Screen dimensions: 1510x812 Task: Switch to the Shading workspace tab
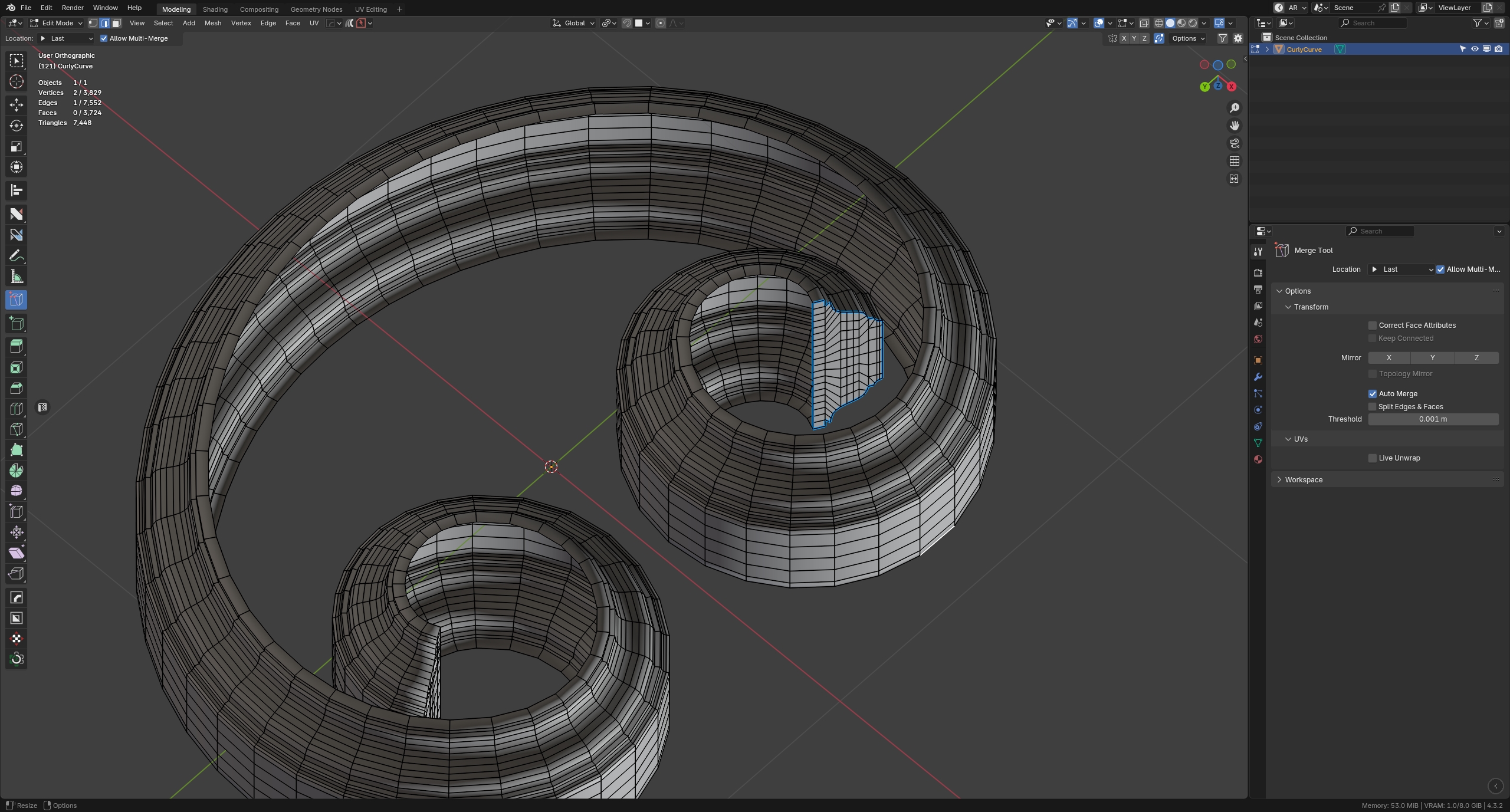[x=215, y=9]
